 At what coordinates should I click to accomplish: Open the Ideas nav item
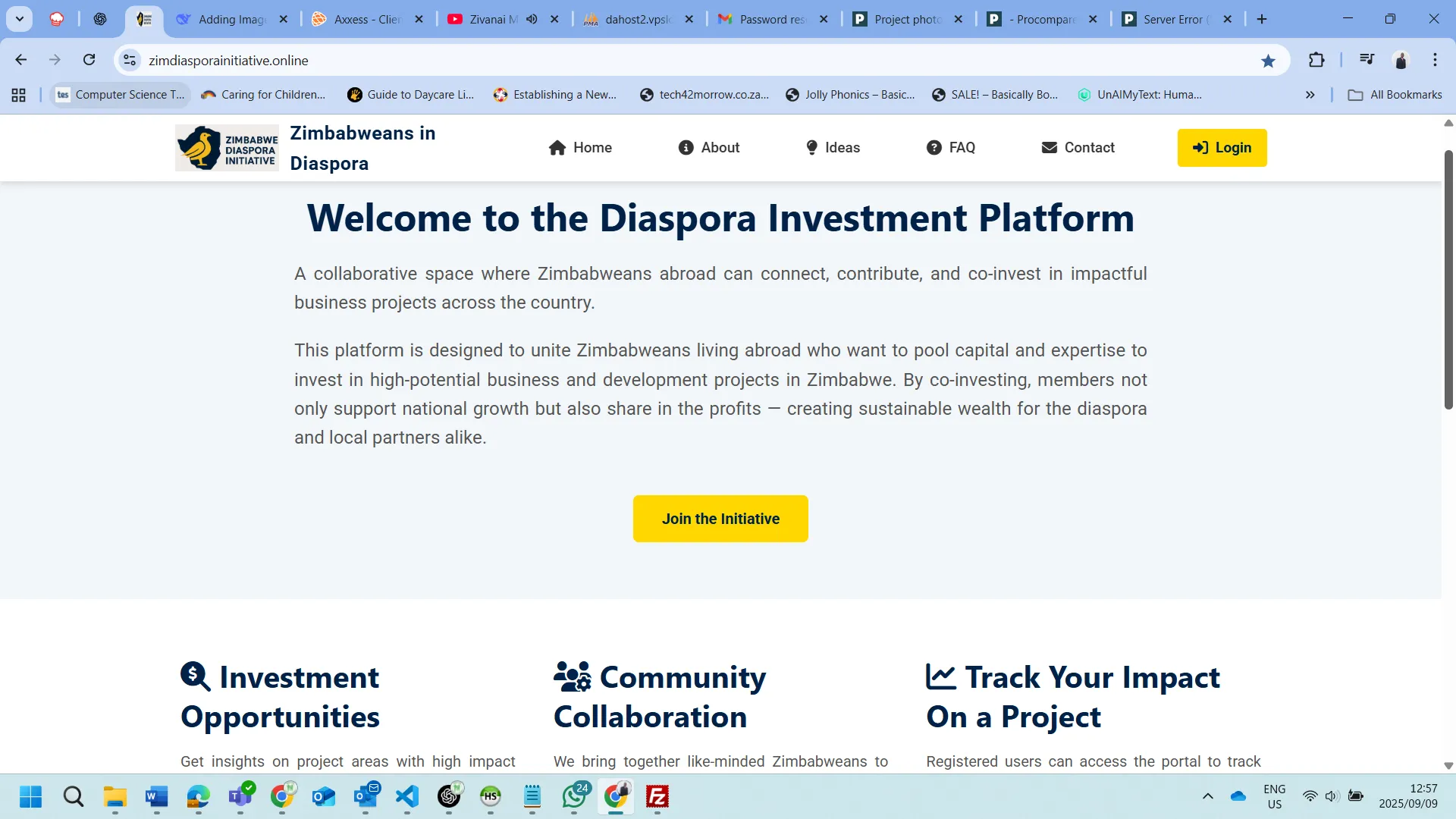click(832, 148)
